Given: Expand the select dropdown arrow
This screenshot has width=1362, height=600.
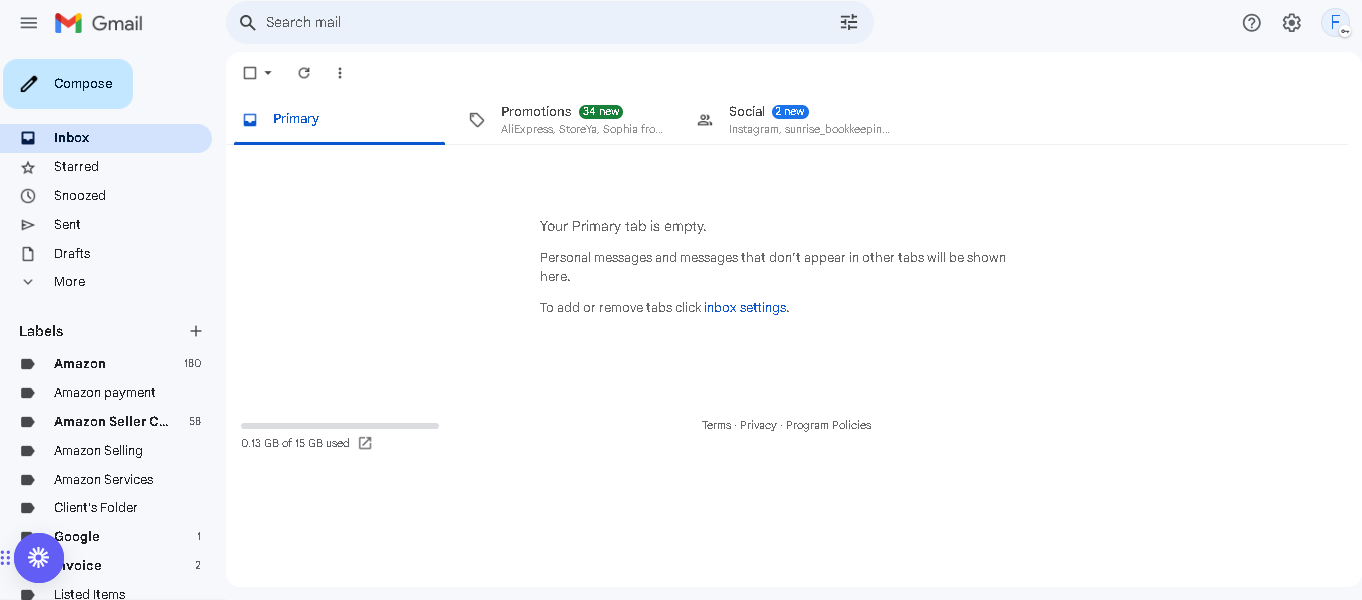Looking at the screenshot, I should [x=268, y=73].
